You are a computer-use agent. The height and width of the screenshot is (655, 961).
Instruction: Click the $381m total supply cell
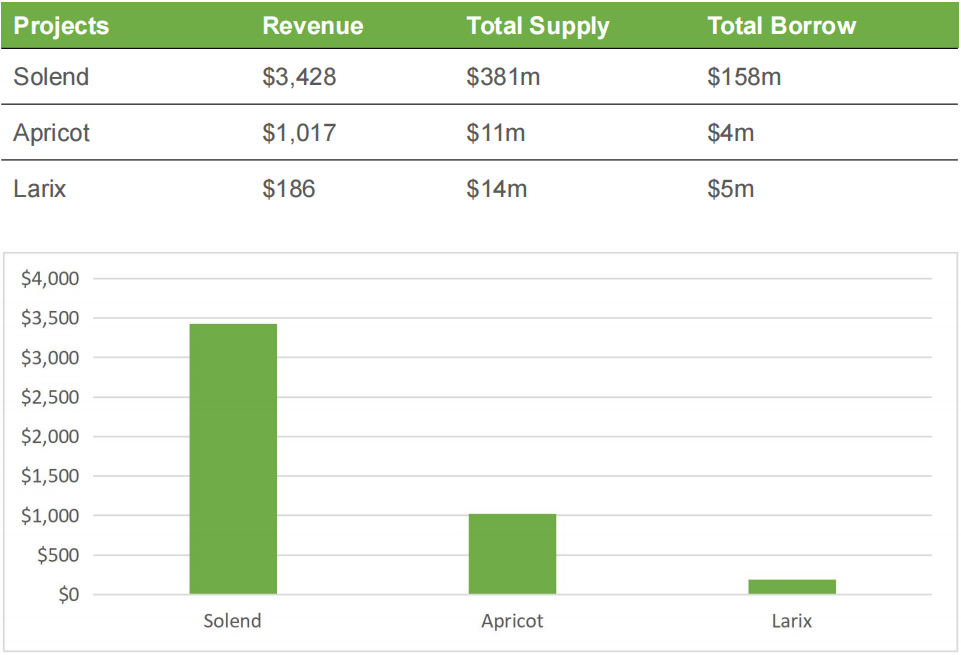[503, 77]
